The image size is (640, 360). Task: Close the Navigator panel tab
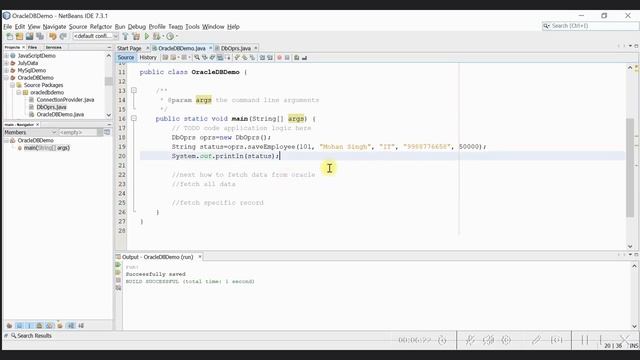38,124
